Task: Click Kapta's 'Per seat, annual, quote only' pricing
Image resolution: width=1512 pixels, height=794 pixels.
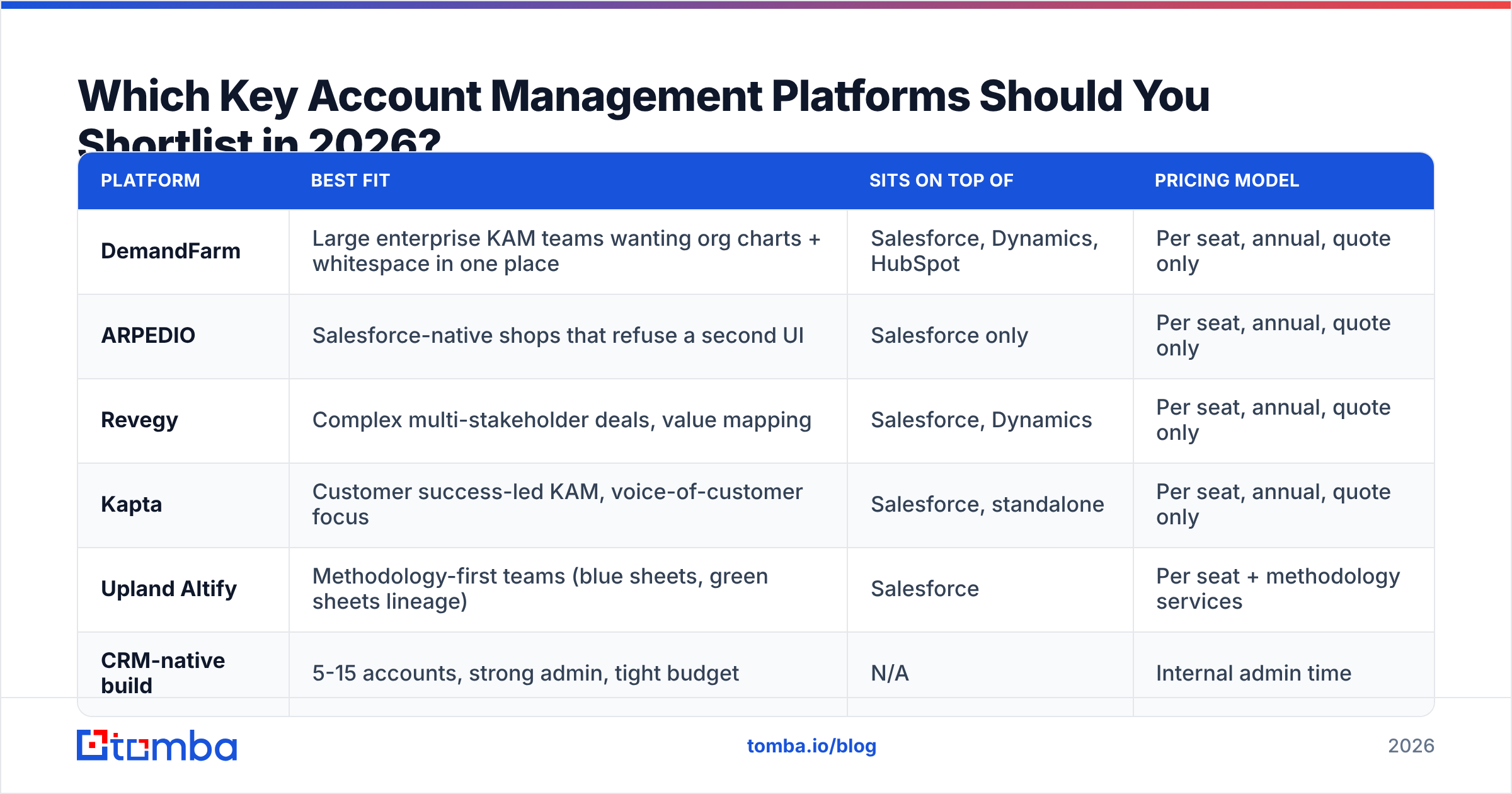Action: (1273, 505)
